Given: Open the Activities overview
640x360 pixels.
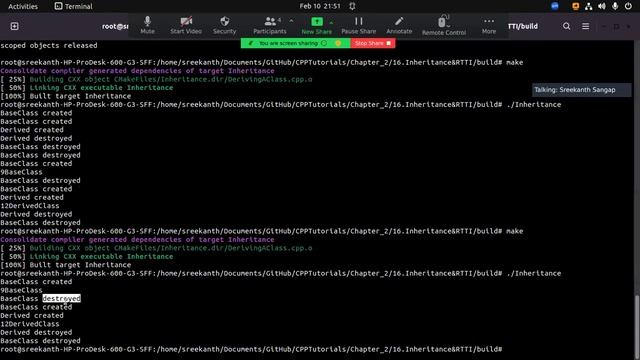Looking at the screenshot, I should tap(23, 6).
